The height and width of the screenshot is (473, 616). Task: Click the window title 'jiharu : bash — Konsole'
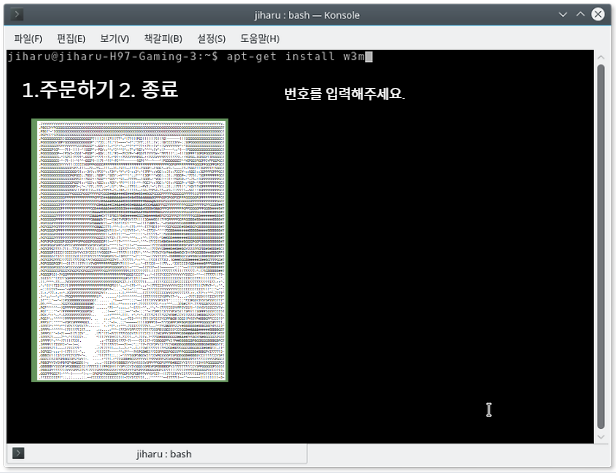pos(307,15)
